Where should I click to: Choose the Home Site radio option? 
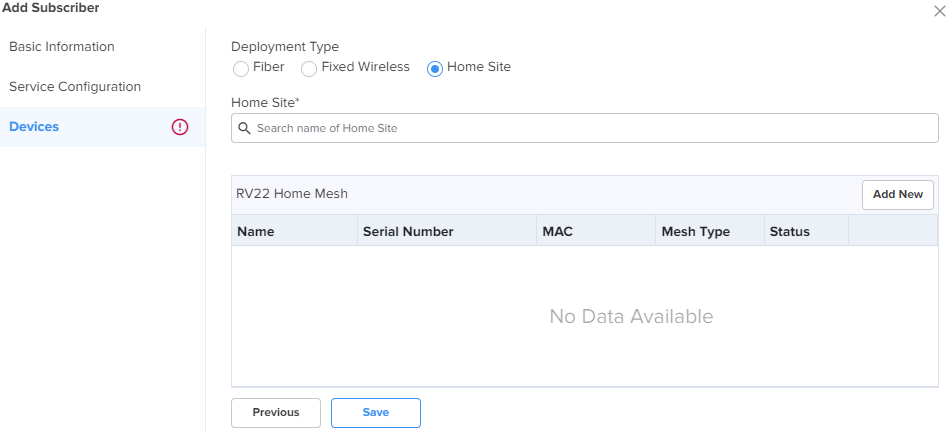434,68
